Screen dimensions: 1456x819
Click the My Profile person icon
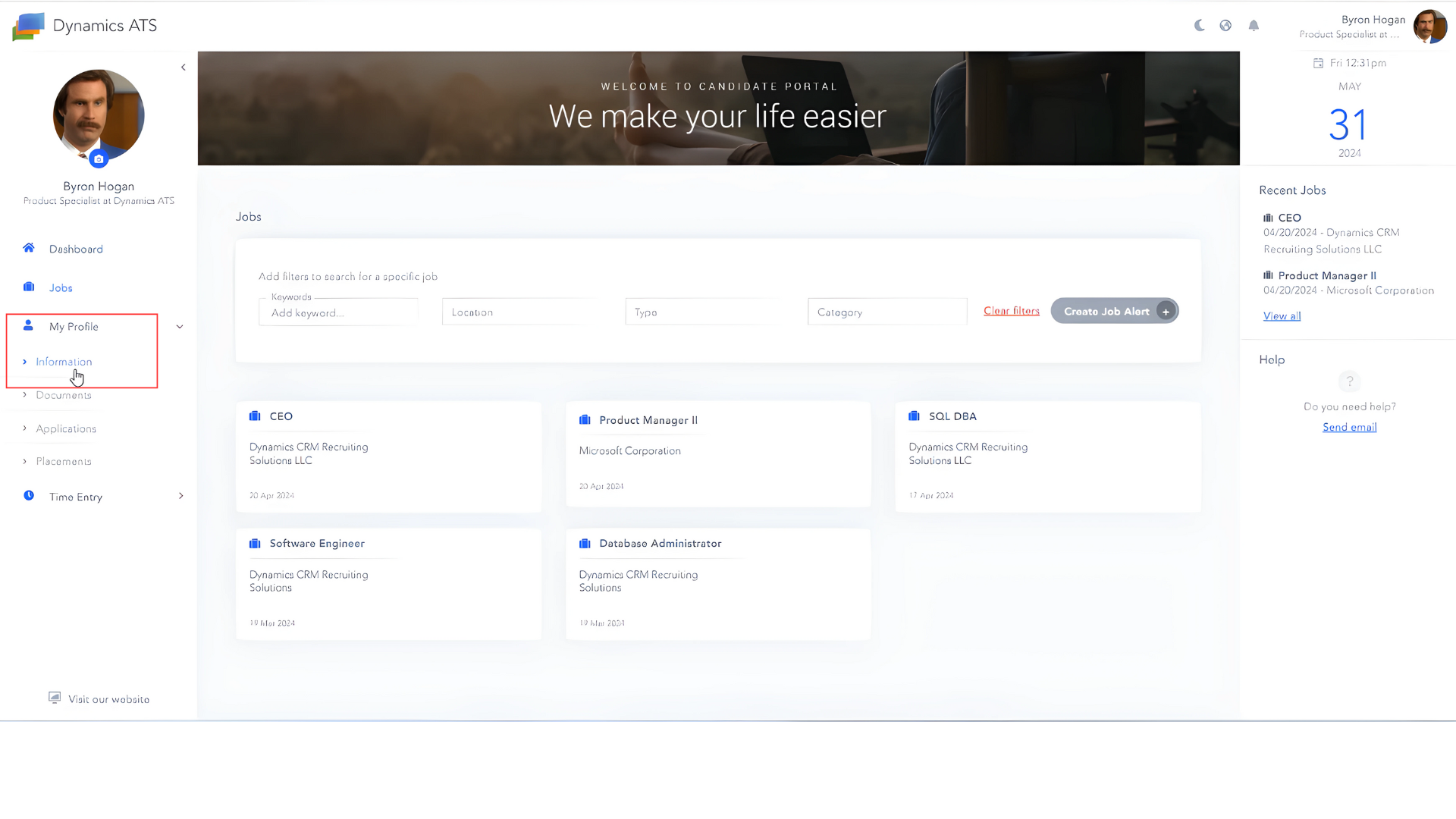tap(28, 325)
